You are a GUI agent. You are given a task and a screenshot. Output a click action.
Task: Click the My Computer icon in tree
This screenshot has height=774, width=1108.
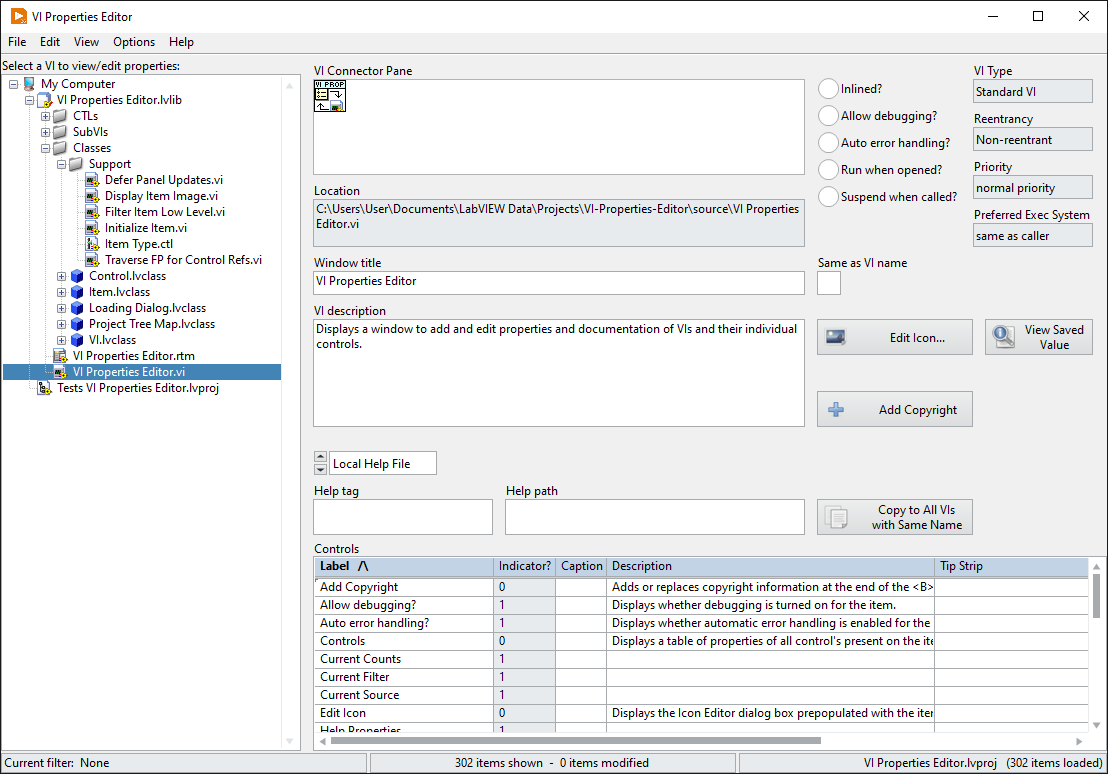coord(30,84)
